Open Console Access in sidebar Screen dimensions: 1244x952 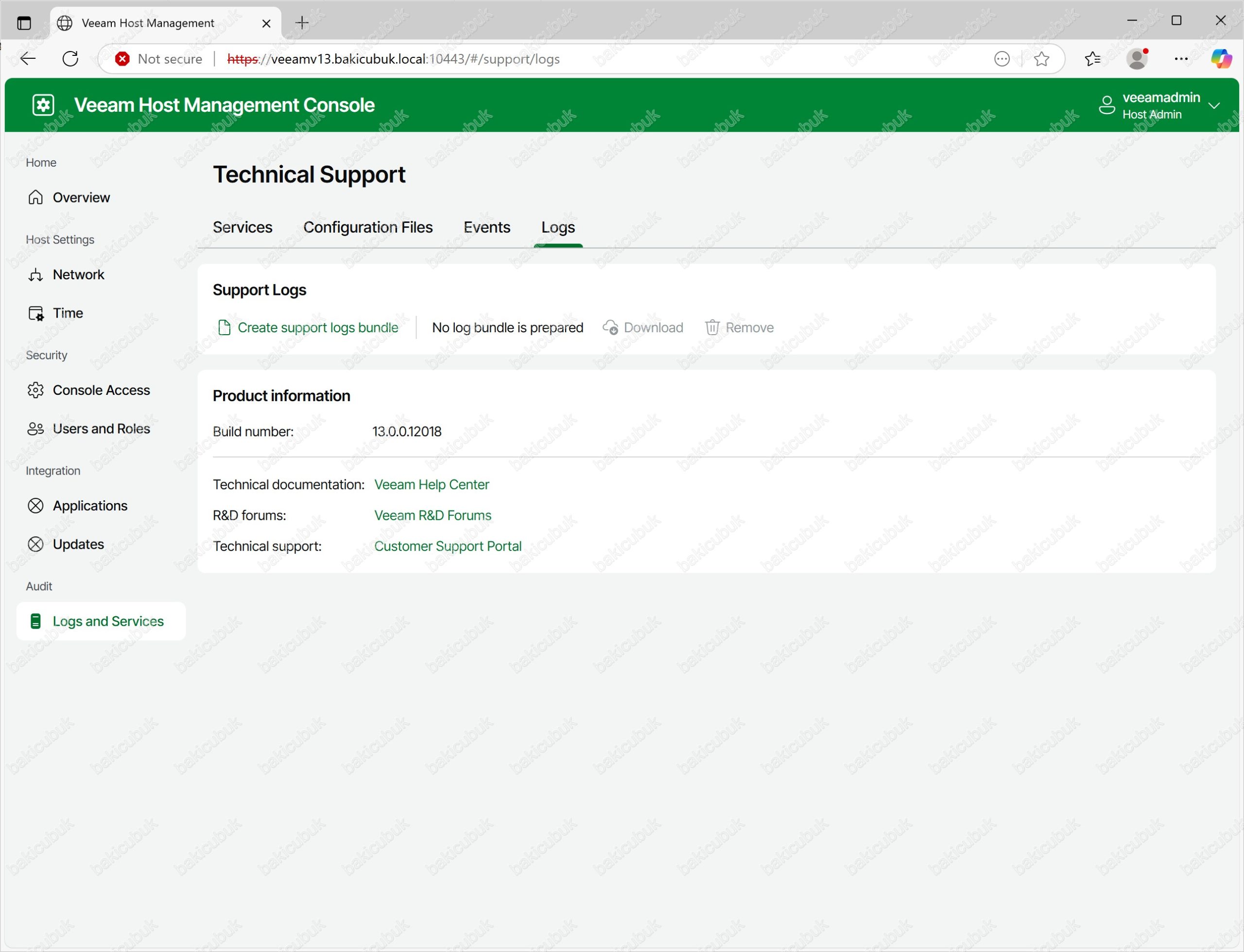click(x=101, y=391)
